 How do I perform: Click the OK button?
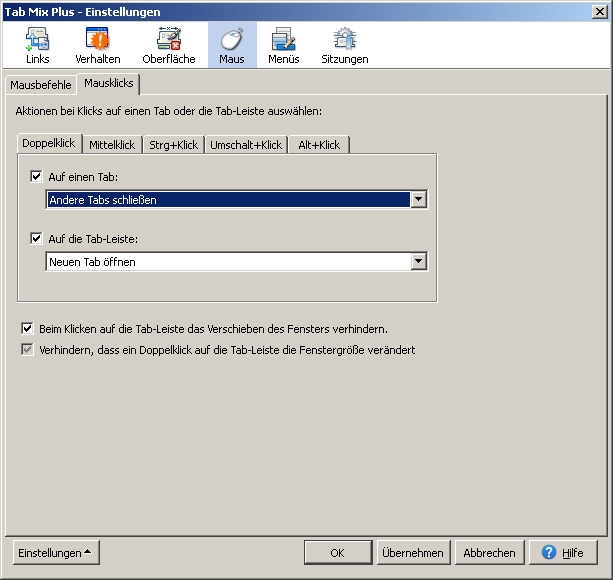coord(338,553)
